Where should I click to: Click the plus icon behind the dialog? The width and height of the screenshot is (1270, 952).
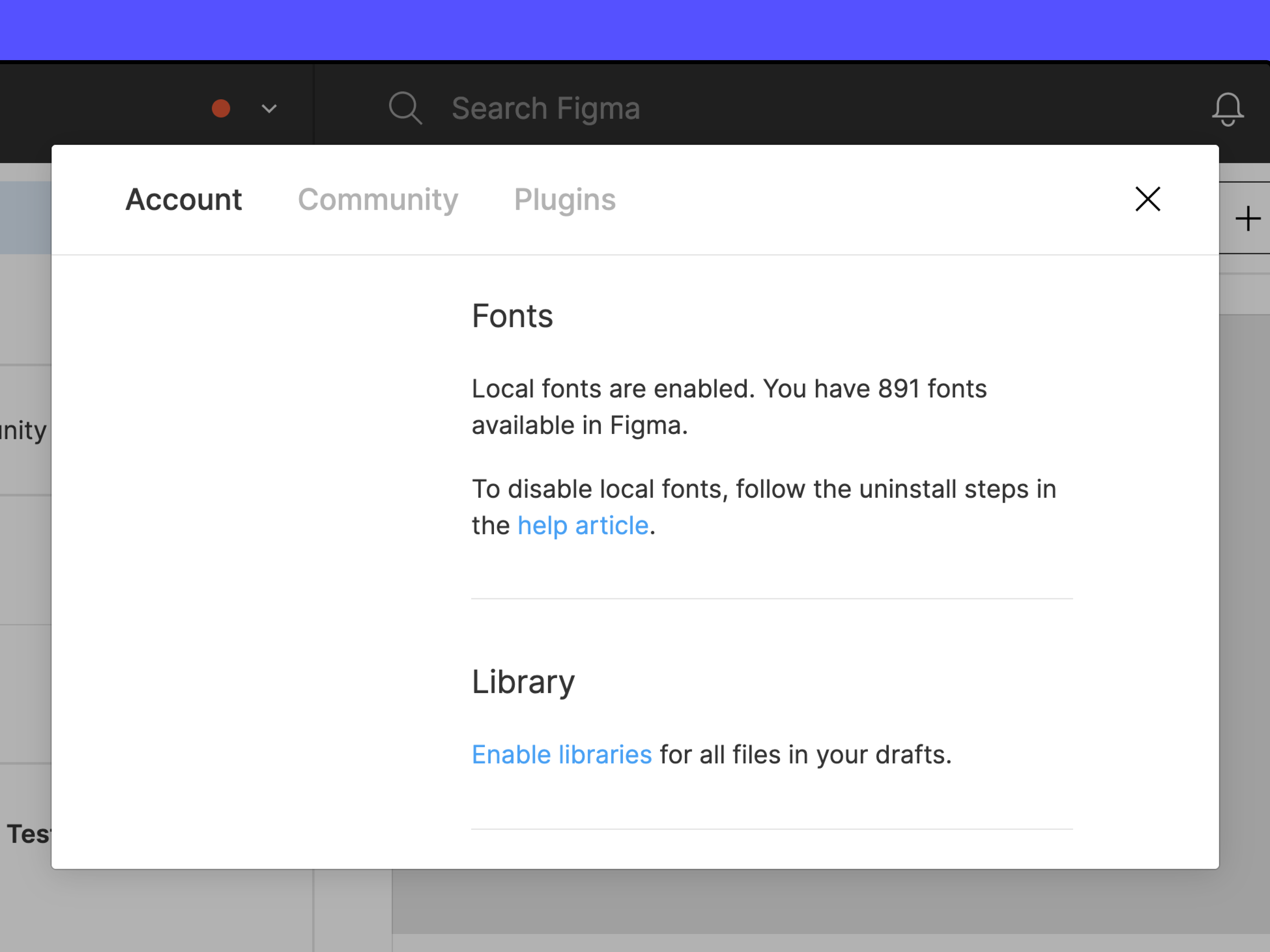coord(1248,219)
